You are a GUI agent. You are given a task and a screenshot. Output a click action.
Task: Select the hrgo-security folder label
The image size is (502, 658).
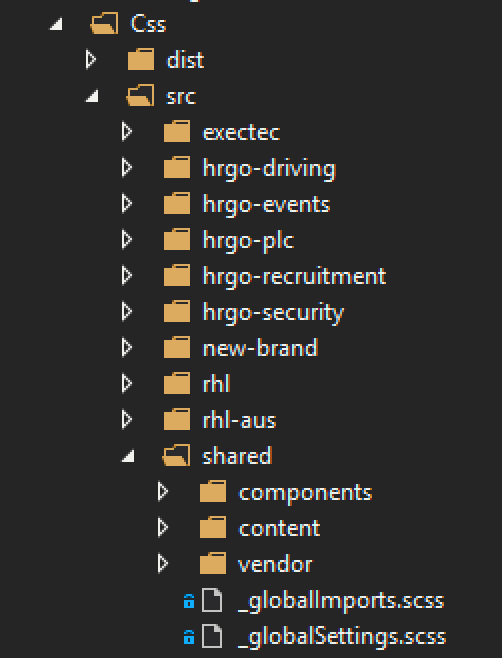pos(273,313)
